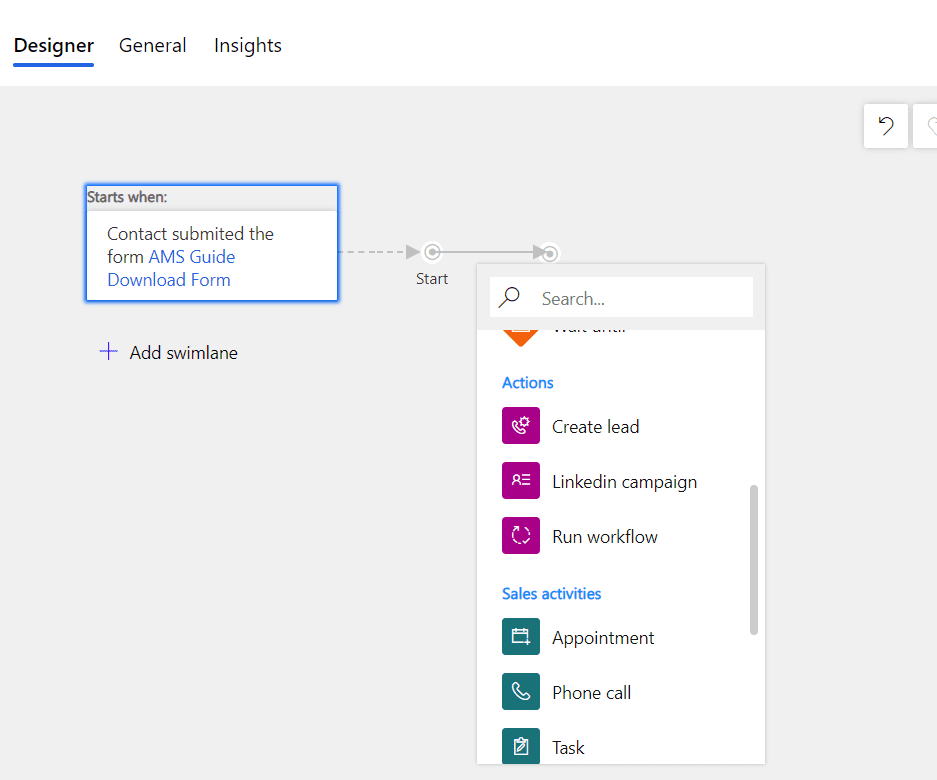Click the tile picker scrollbar thumb
Screen dimensions: 937x780
(x=754, y=559)
